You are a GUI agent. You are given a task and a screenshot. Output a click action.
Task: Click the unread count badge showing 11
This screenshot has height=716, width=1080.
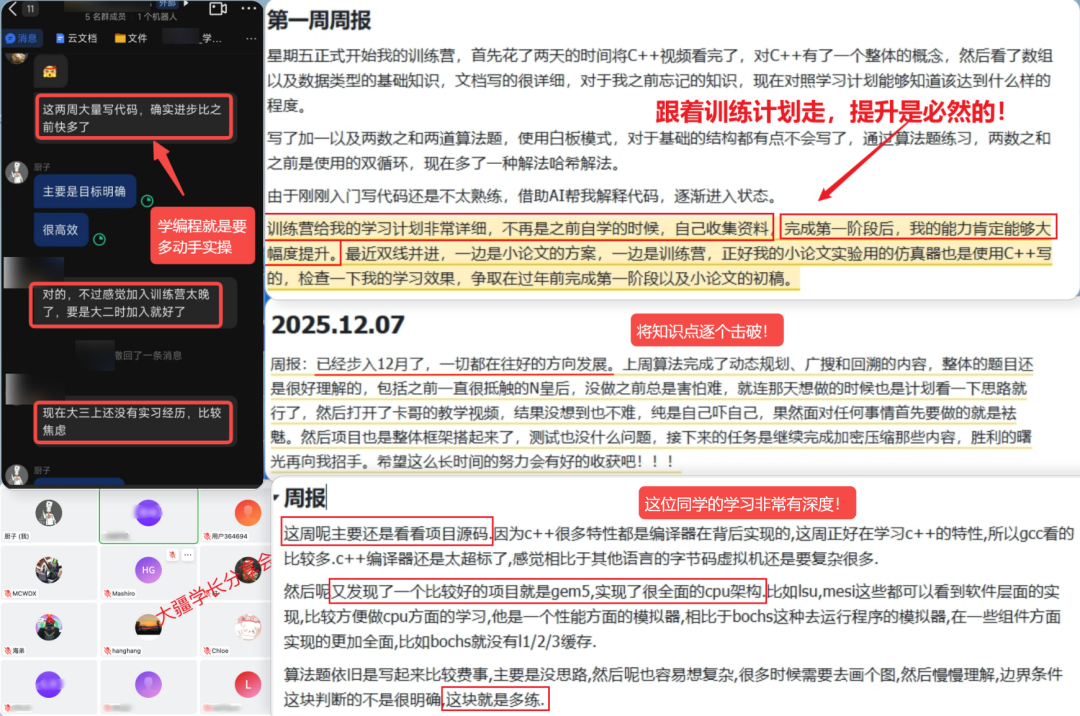(31, 9)
